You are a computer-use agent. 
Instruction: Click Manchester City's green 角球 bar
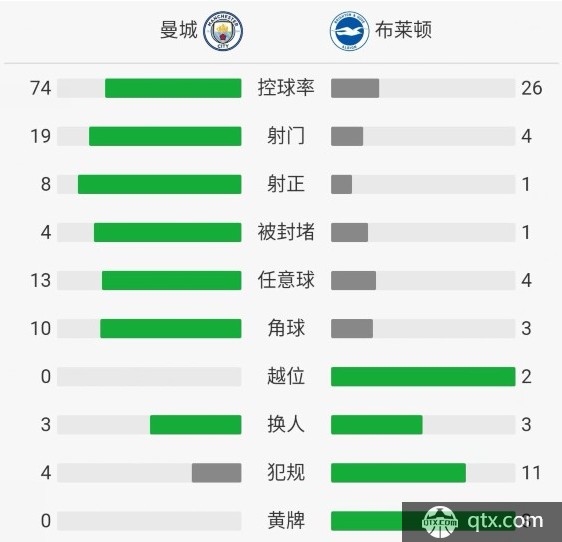[x=171, y=328]
